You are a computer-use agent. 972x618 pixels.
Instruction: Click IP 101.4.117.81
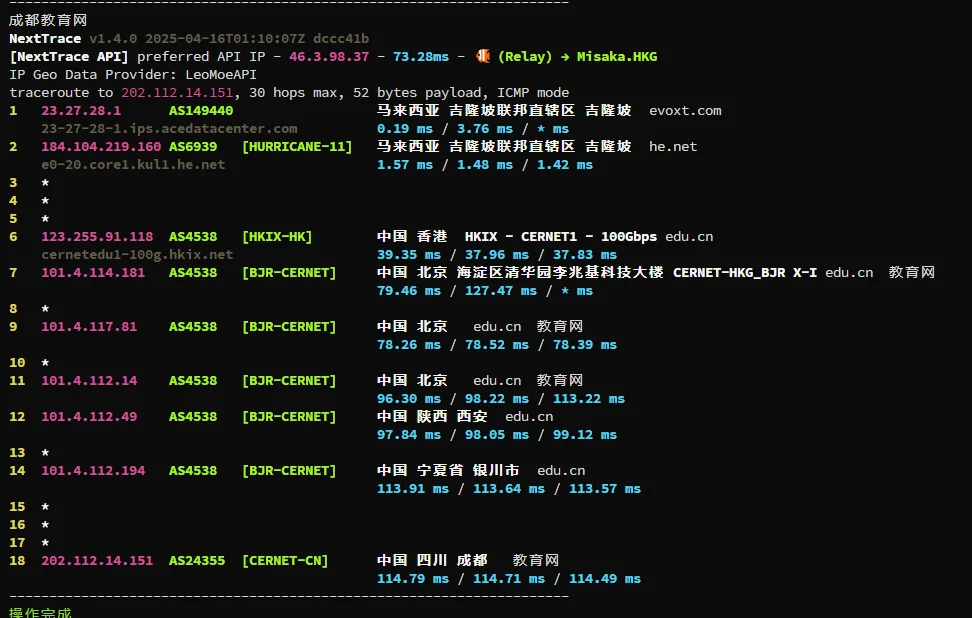89,326
